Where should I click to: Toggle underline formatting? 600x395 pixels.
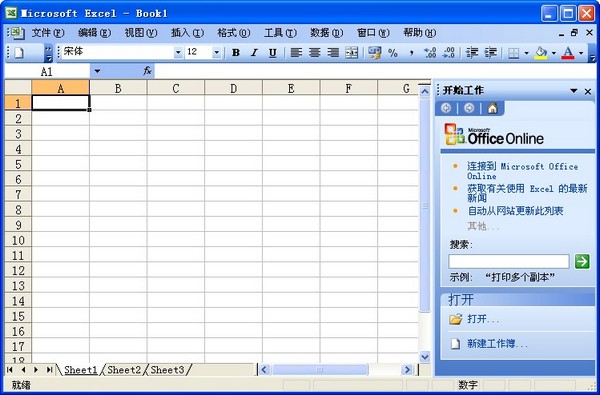[x=272, y=53]
